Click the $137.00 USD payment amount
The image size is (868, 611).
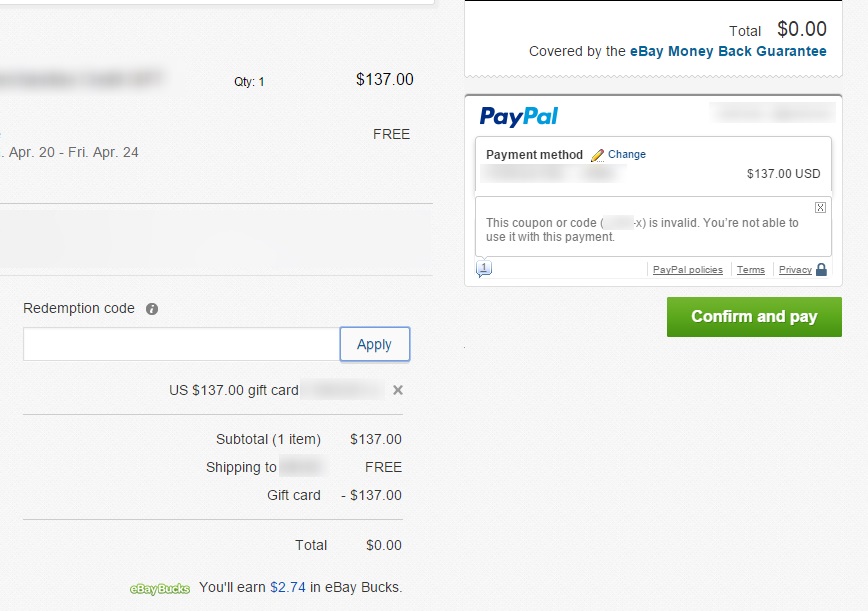tap(783, 174)
